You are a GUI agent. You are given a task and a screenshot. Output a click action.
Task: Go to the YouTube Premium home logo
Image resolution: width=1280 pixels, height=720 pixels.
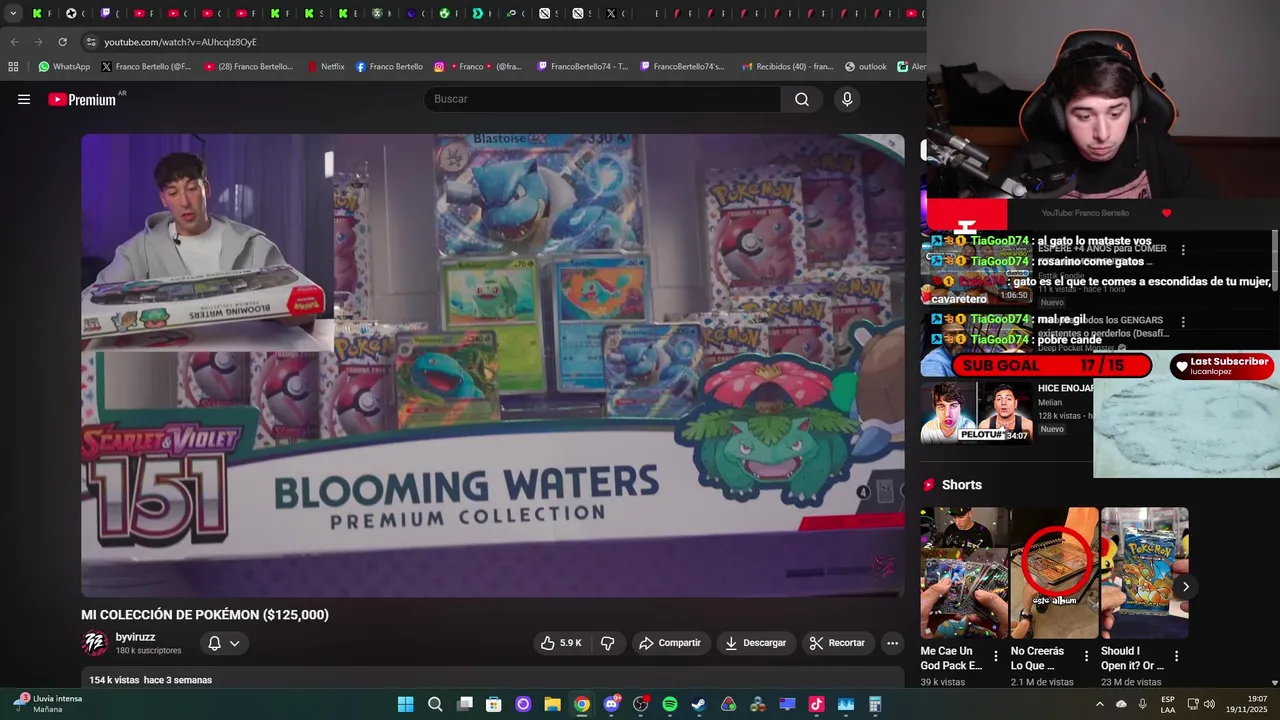84,99
